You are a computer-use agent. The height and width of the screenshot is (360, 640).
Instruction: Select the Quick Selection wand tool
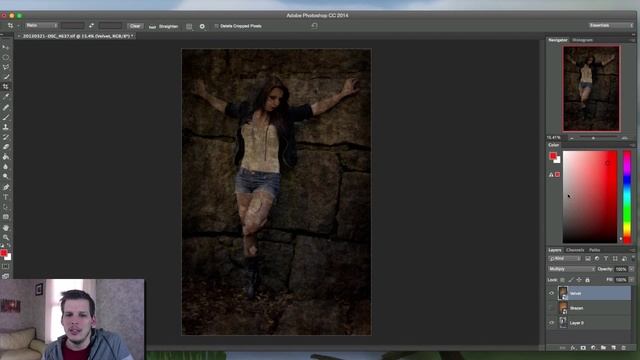point(6,77)
